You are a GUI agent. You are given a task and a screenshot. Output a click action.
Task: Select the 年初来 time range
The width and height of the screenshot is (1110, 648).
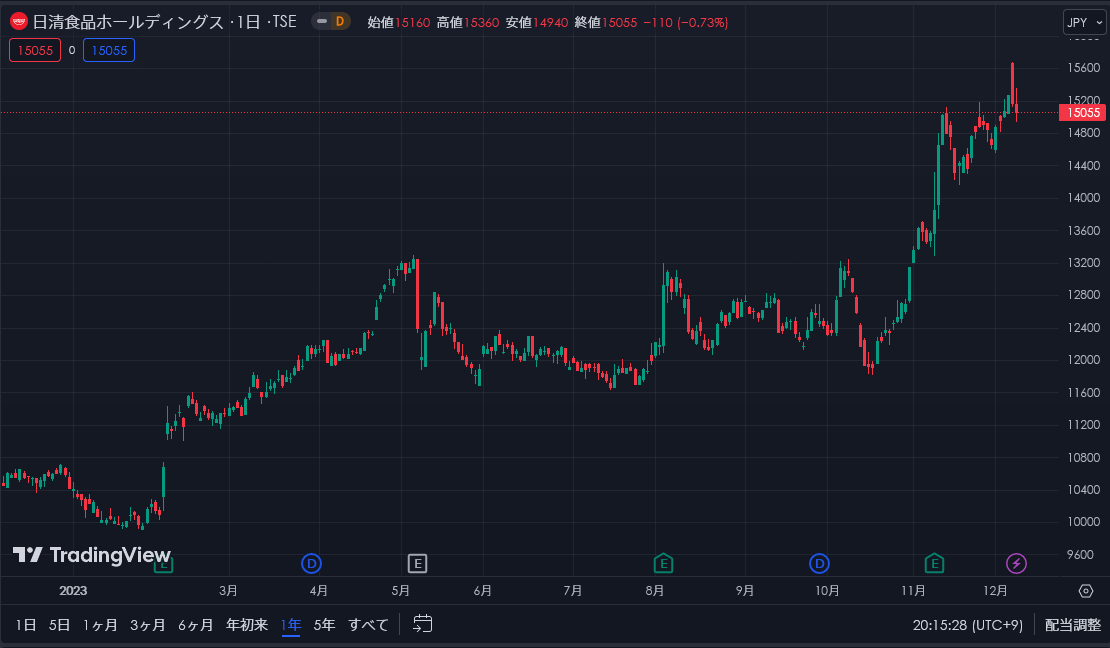coord(247,625)
